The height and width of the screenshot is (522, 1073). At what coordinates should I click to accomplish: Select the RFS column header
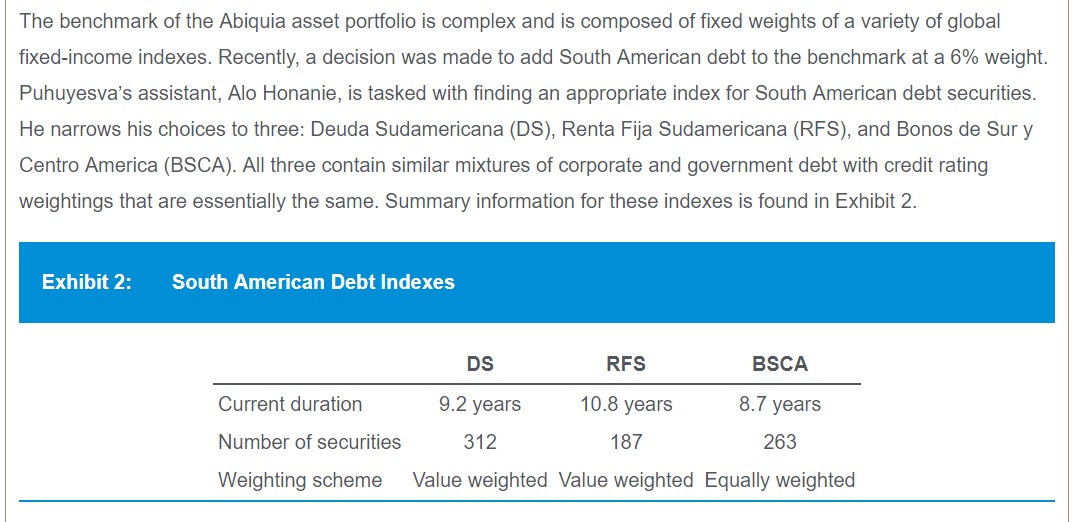626,364
